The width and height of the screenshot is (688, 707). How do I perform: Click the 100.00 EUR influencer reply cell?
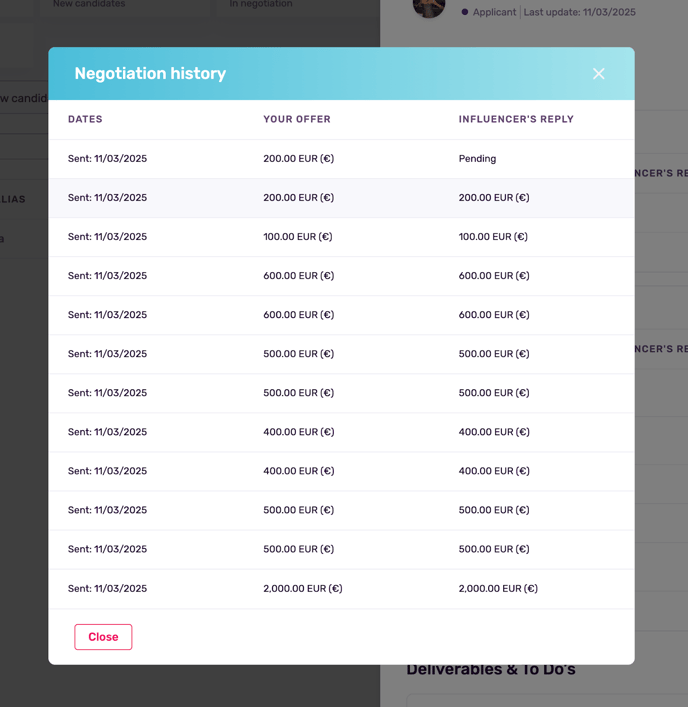pyautogui.click(x=493, y=237)
